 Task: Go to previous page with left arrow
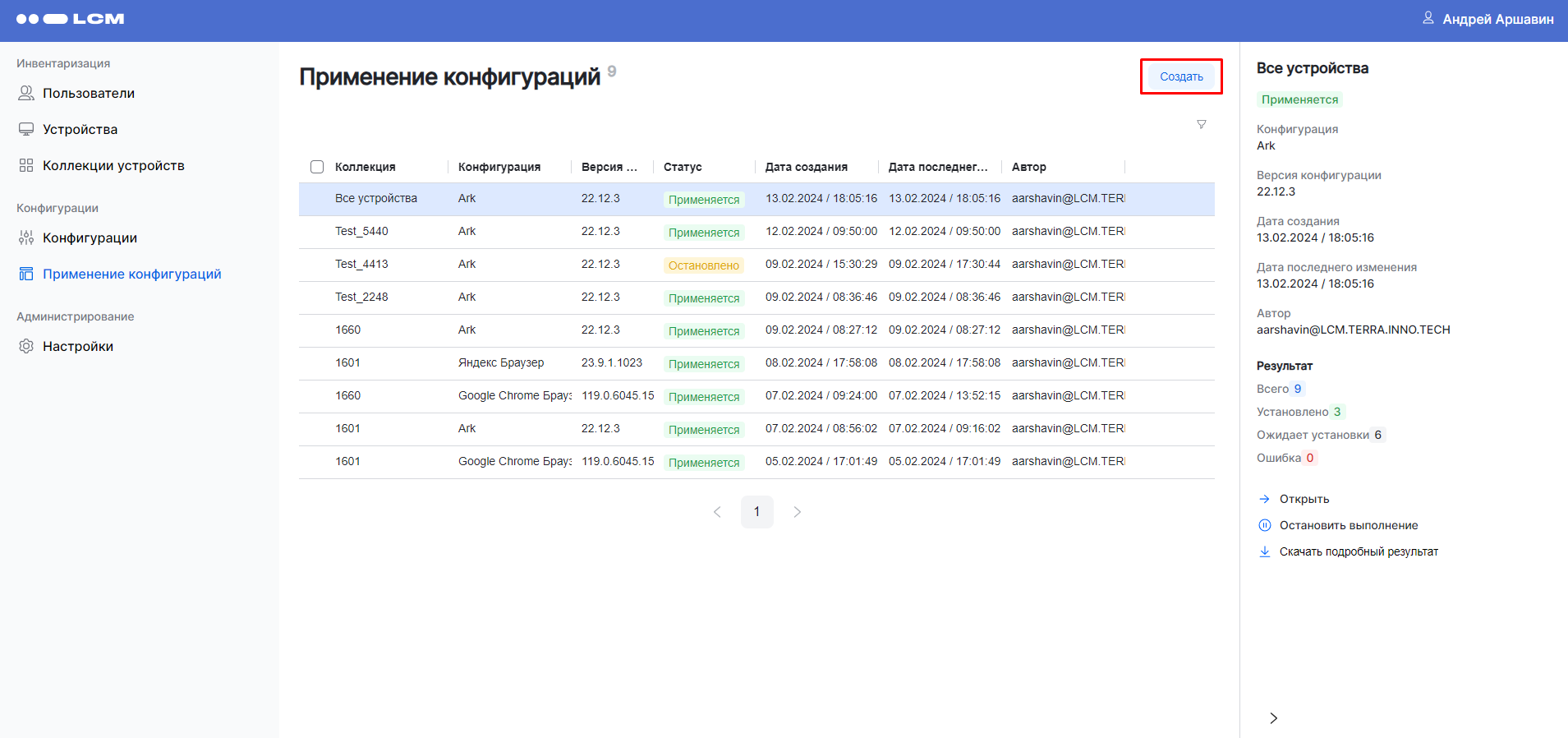click(717, 512)
